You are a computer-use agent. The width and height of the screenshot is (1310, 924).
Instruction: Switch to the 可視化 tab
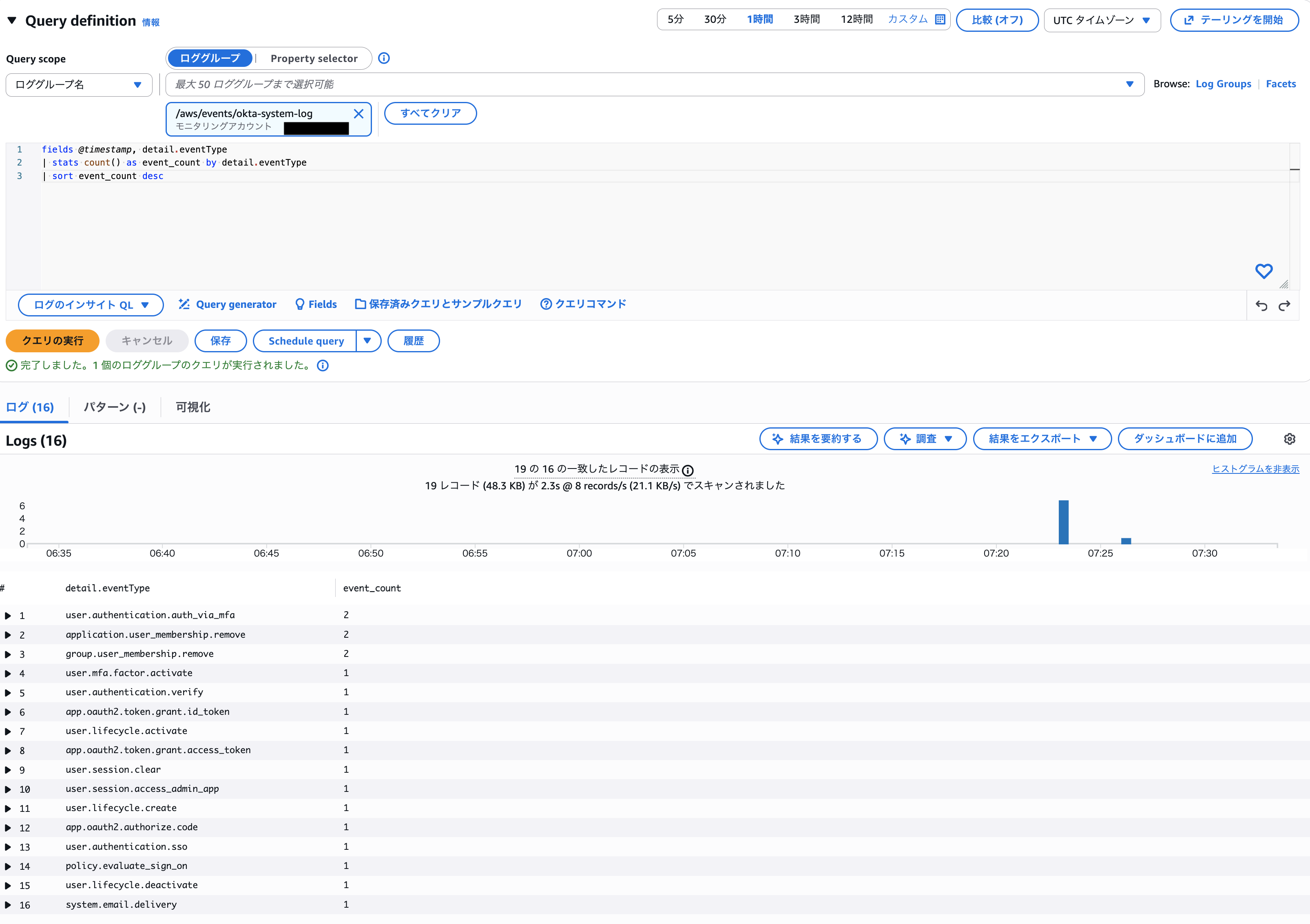click(x=193, y=407)
